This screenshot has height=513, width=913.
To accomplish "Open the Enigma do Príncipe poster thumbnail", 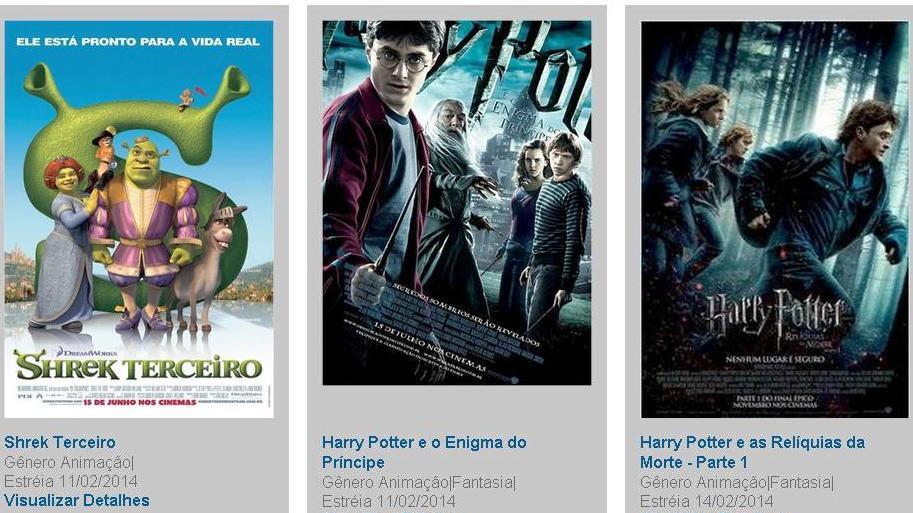I will (x=456, y=203).
